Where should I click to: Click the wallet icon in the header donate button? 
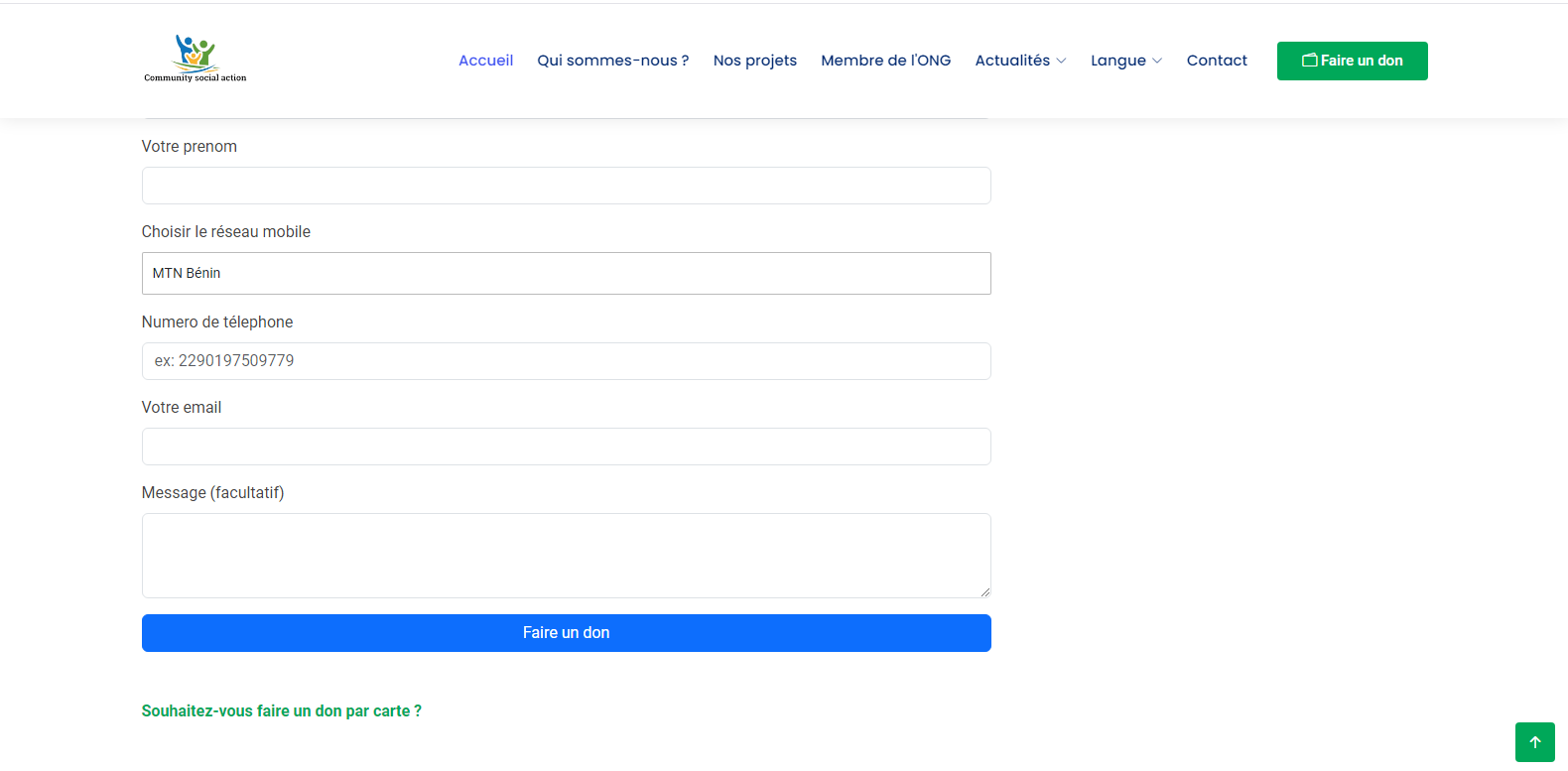1309,61
